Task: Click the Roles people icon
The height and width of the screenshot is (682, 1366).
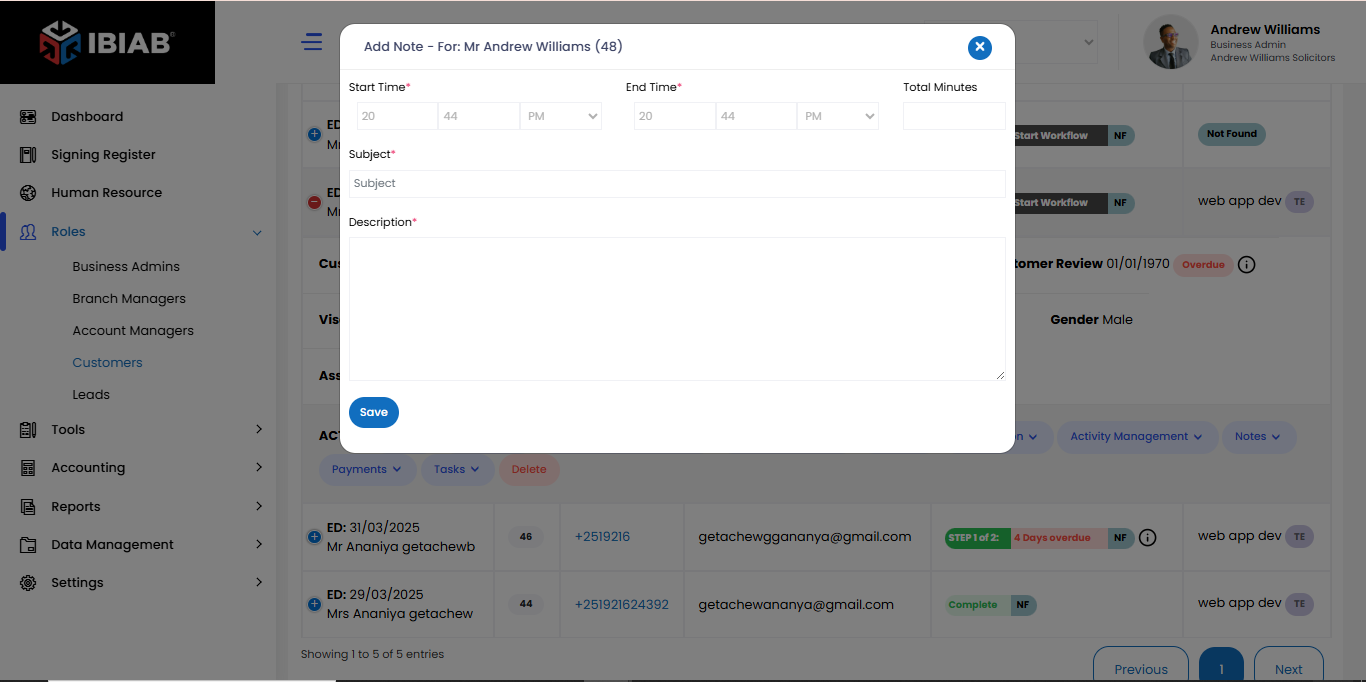Action: coord(28,232)
